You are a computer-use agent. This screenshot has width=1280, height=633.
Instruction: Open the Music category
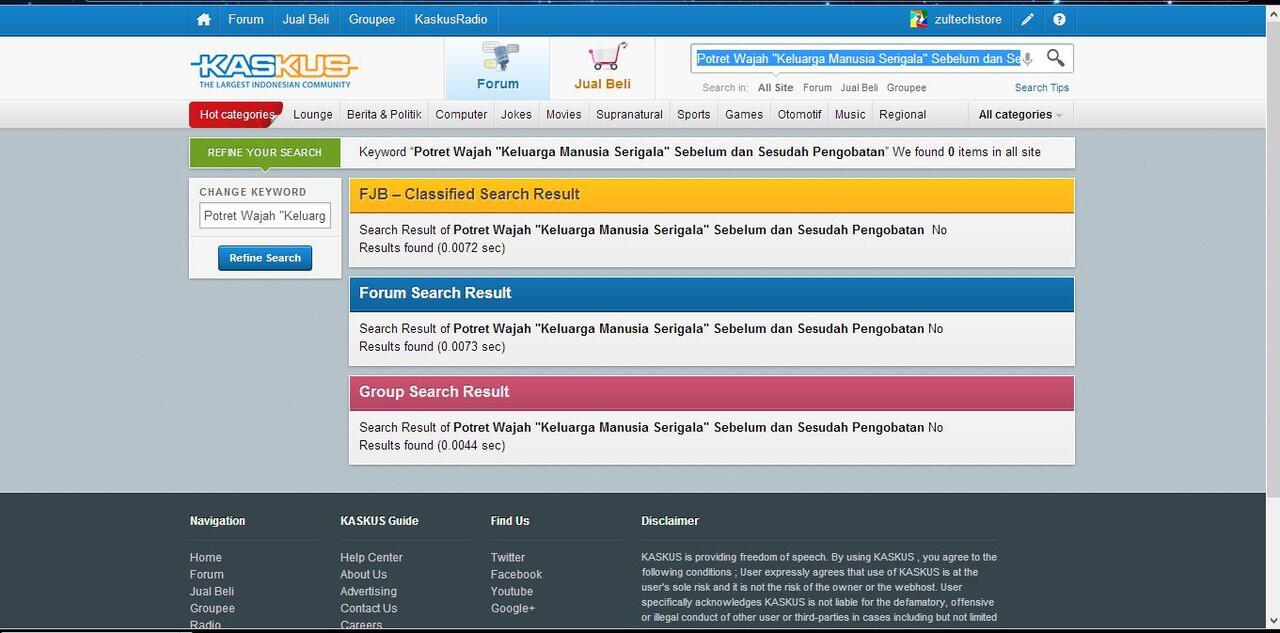[850, 115]
